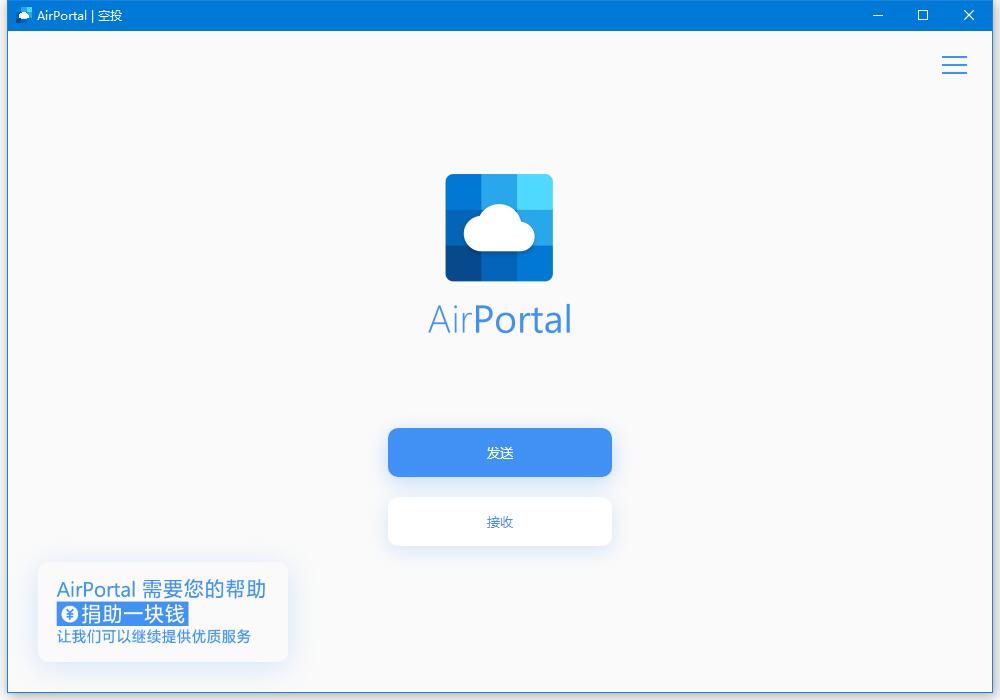Click the yen coin icon in donation card
1000x700 pixels.
coord(70,614)
